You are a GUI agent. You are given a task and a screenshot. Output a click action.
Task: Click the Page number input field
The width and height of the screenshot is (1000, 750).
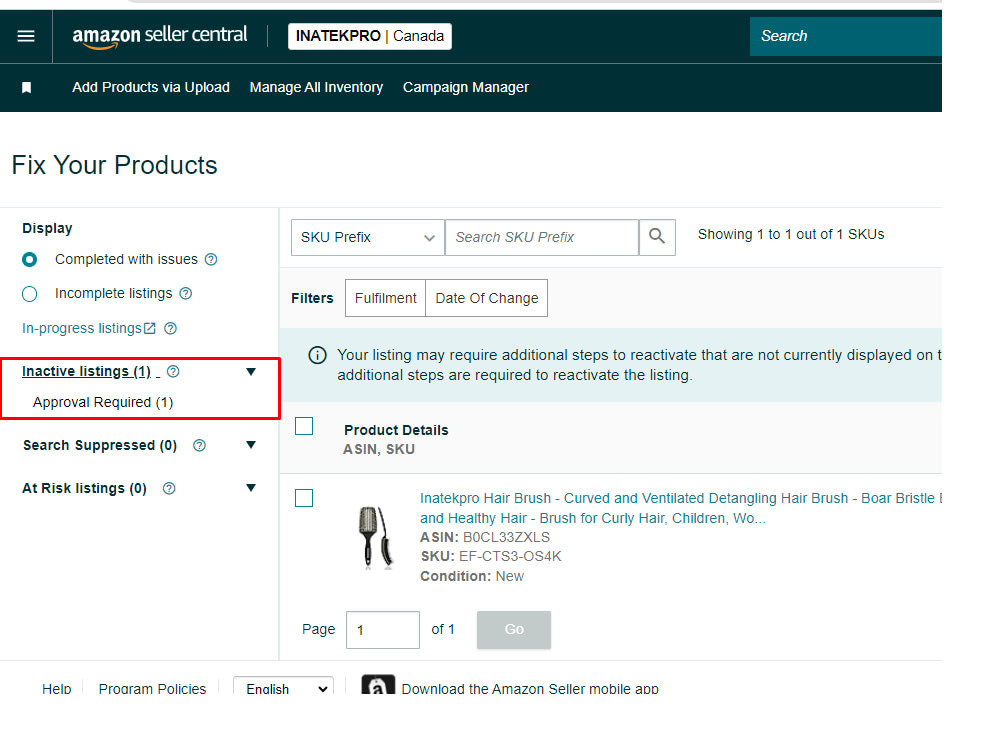click(383, 630)
